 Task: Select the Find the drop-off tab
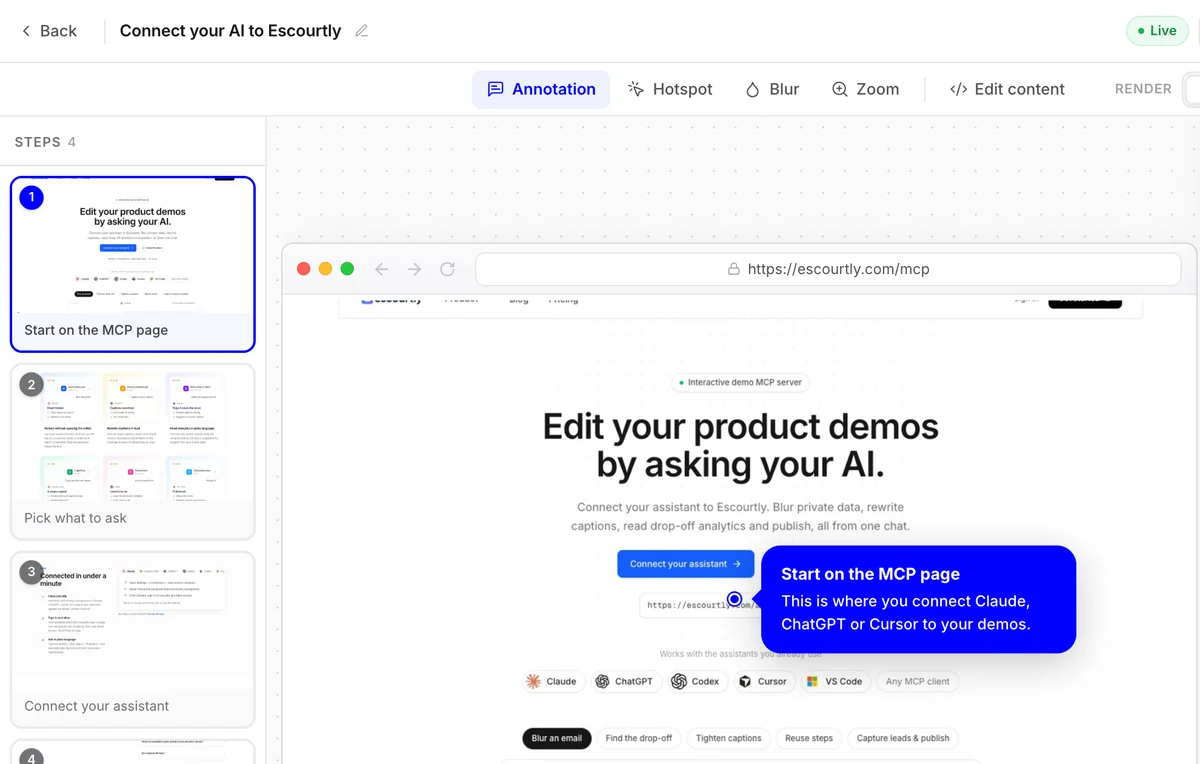pos(639,738)
